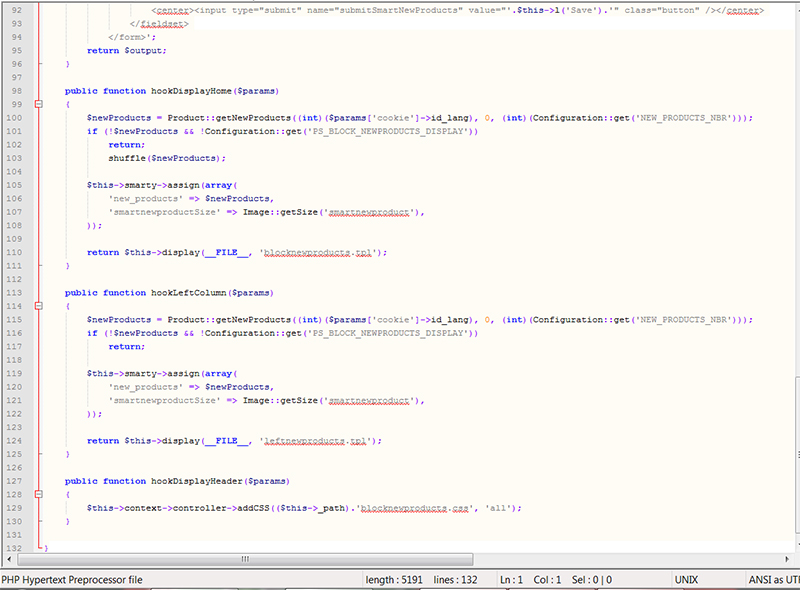Click the function name hookDisplayHome
Viewport: 800px width, 590px height.
point(191,91)
